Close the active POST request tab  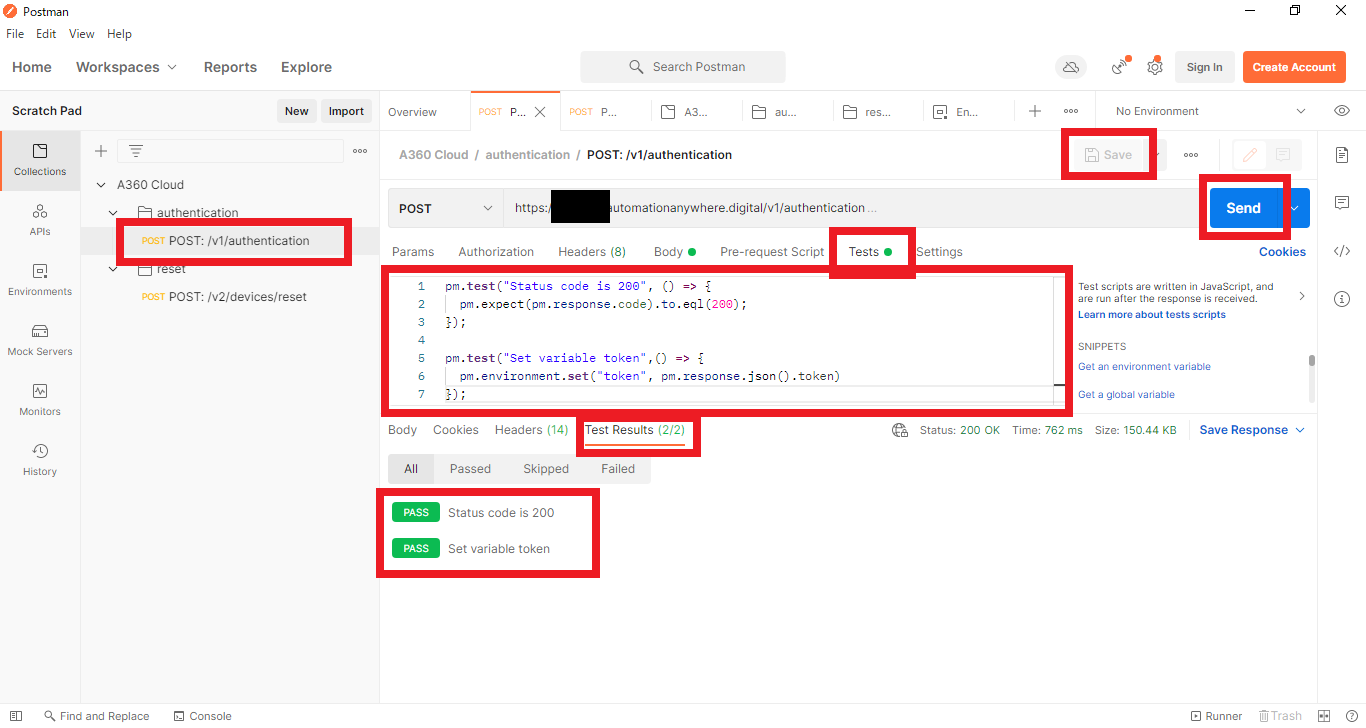coord(540,112)
